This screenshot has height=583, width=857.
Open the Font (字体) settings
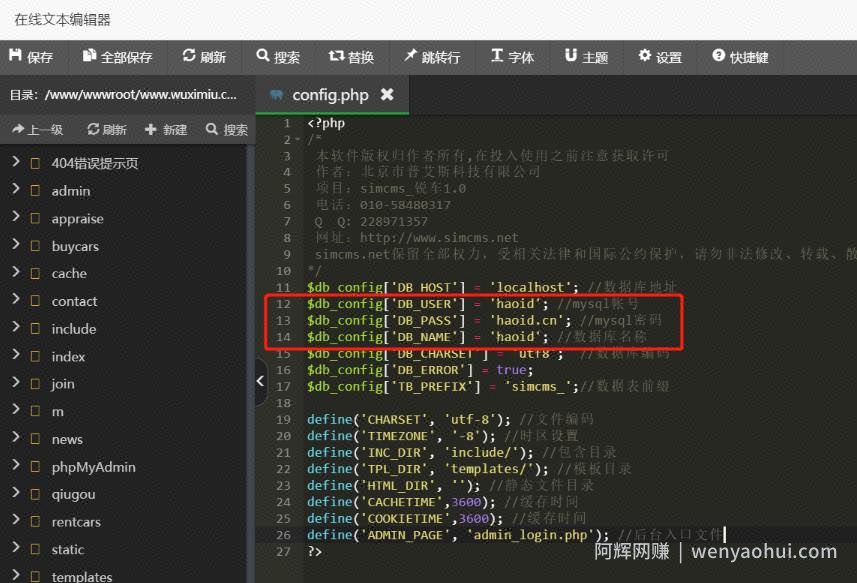[x=512, y=57]
